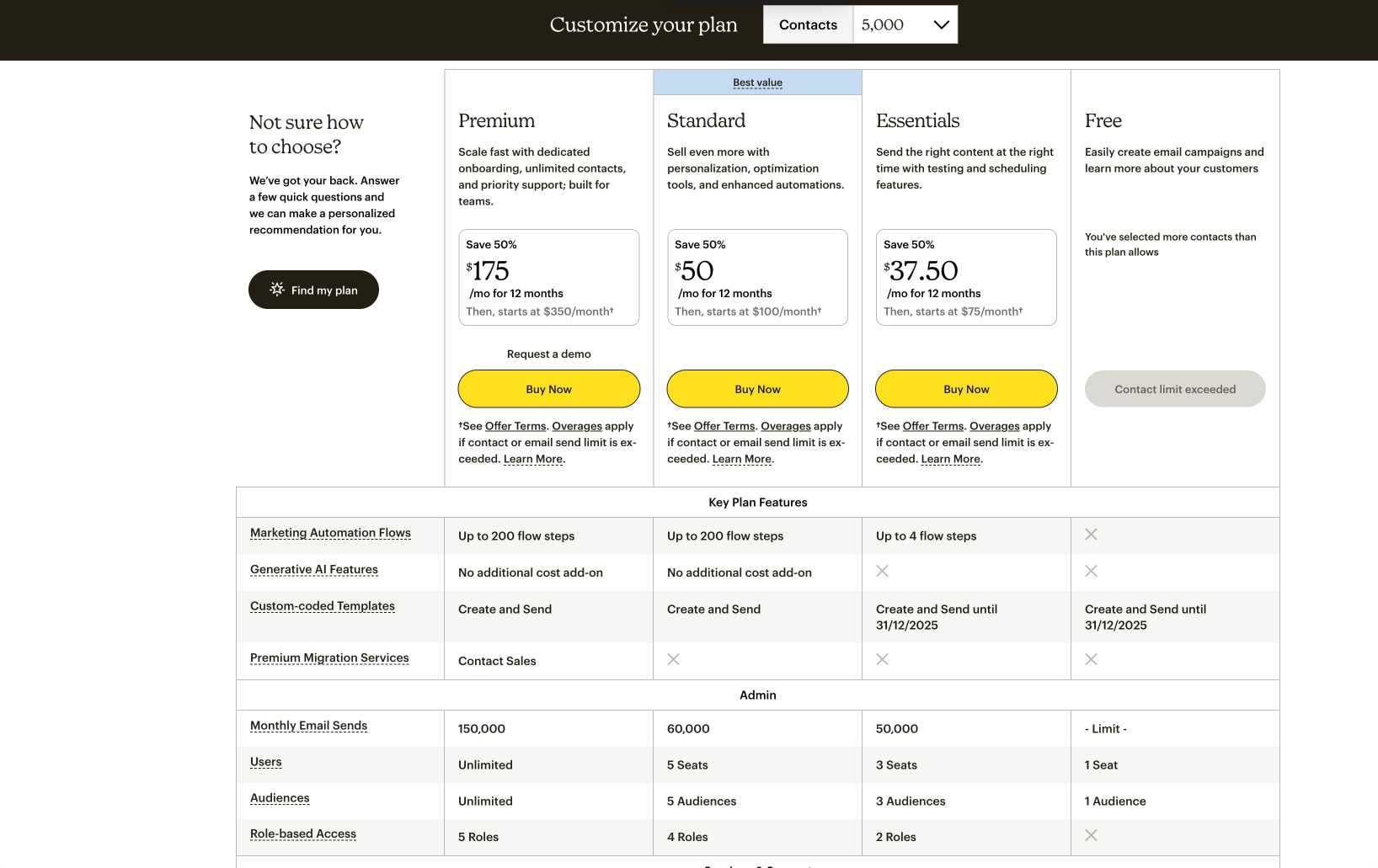
Task: Click X icon for Free Role-based Access
Action: [x=1091, y=835]
